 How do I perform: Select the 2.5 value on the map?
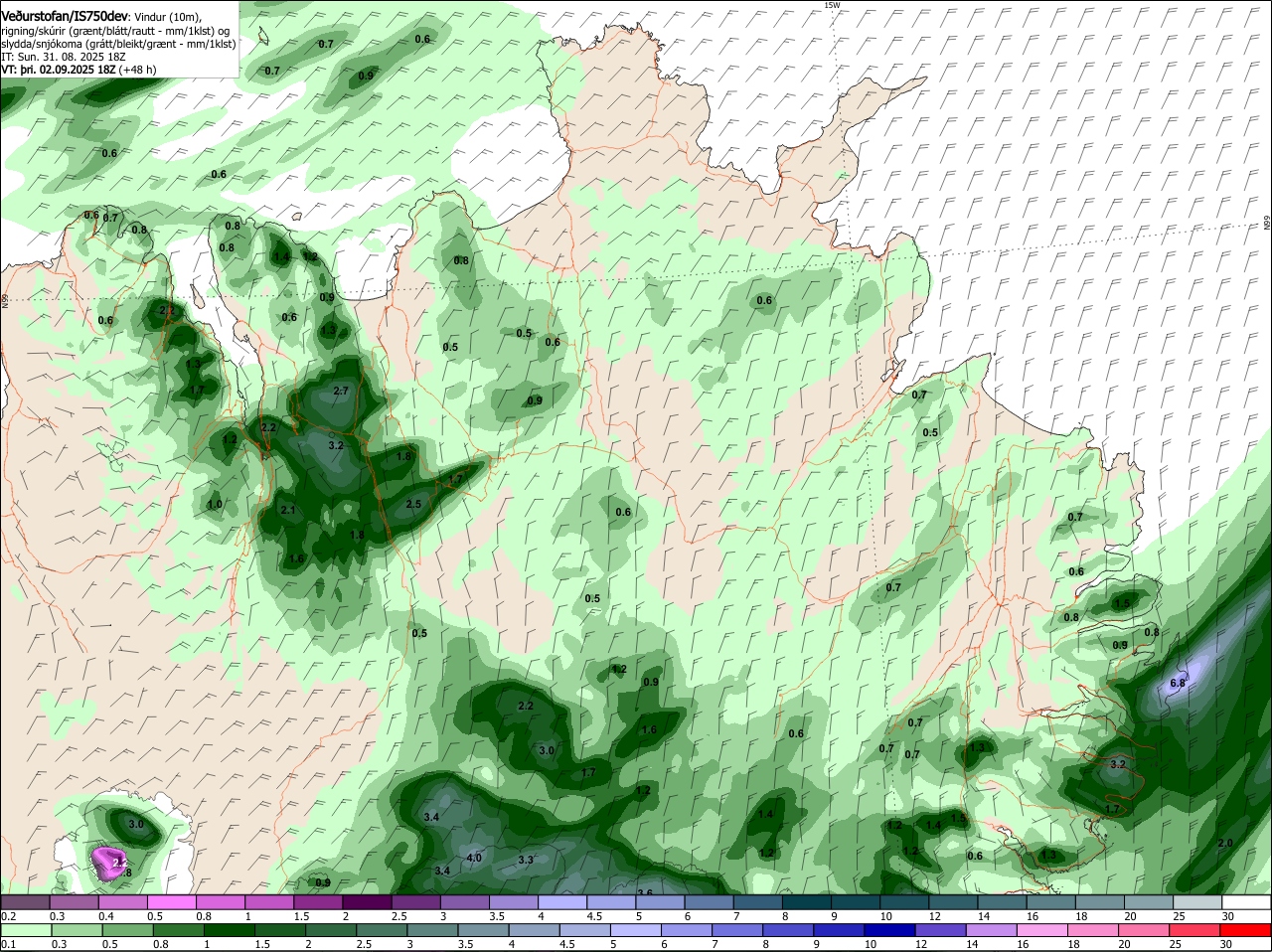[x=414, y=504]
